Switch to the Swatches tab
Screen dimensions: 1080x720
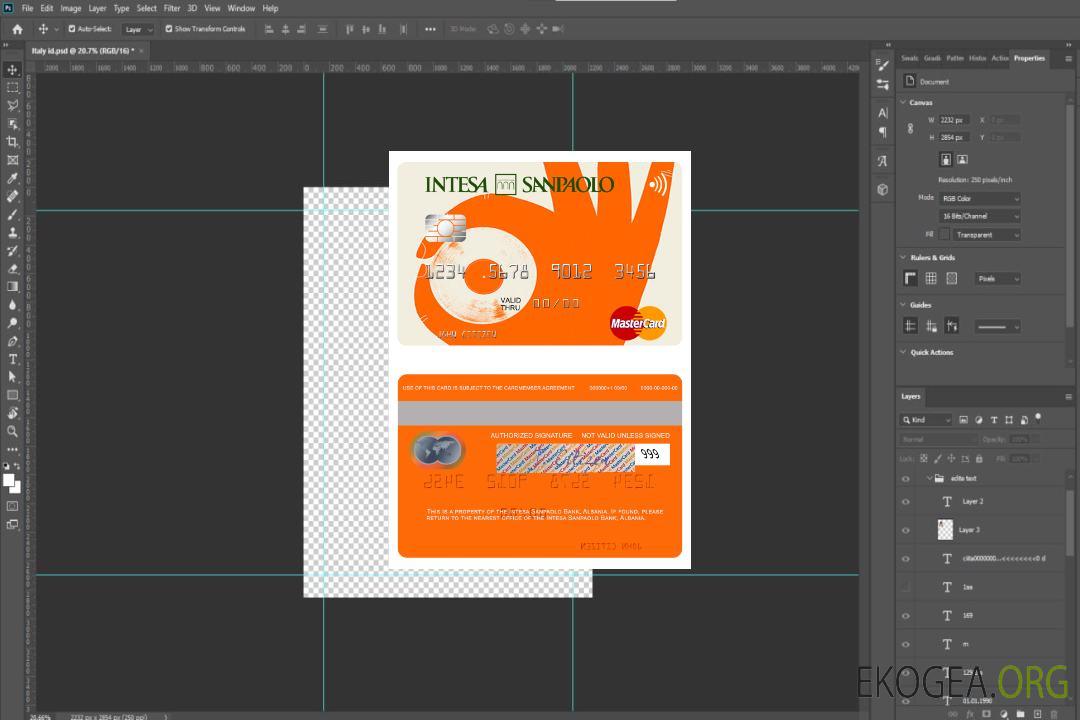pyautogui.click(x=909, y=58)
